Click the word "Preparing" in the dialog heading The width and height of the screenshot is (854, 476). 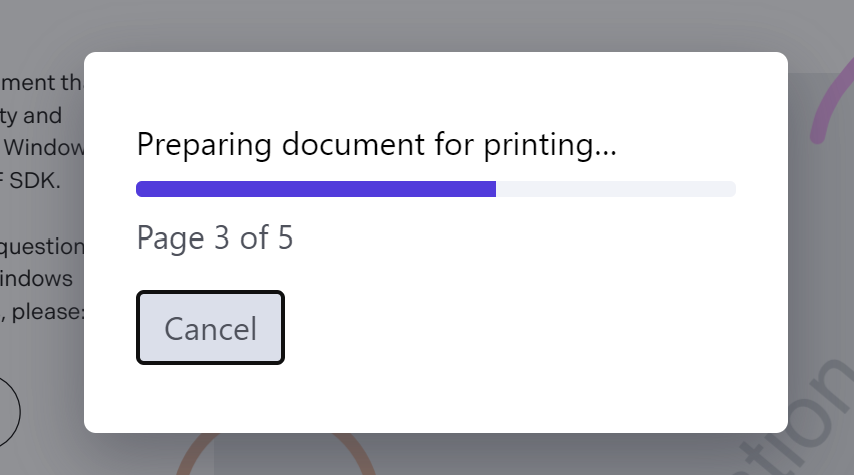[x=204, y=145]
